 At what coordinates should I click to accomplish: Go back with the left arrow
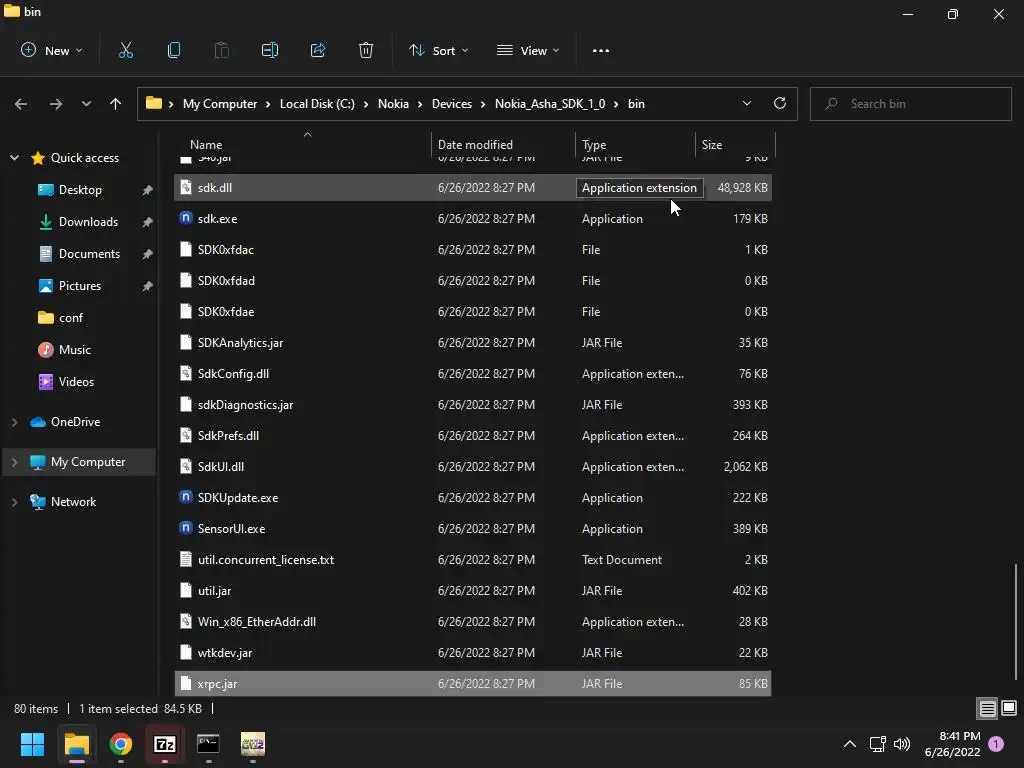click(21, 104)
